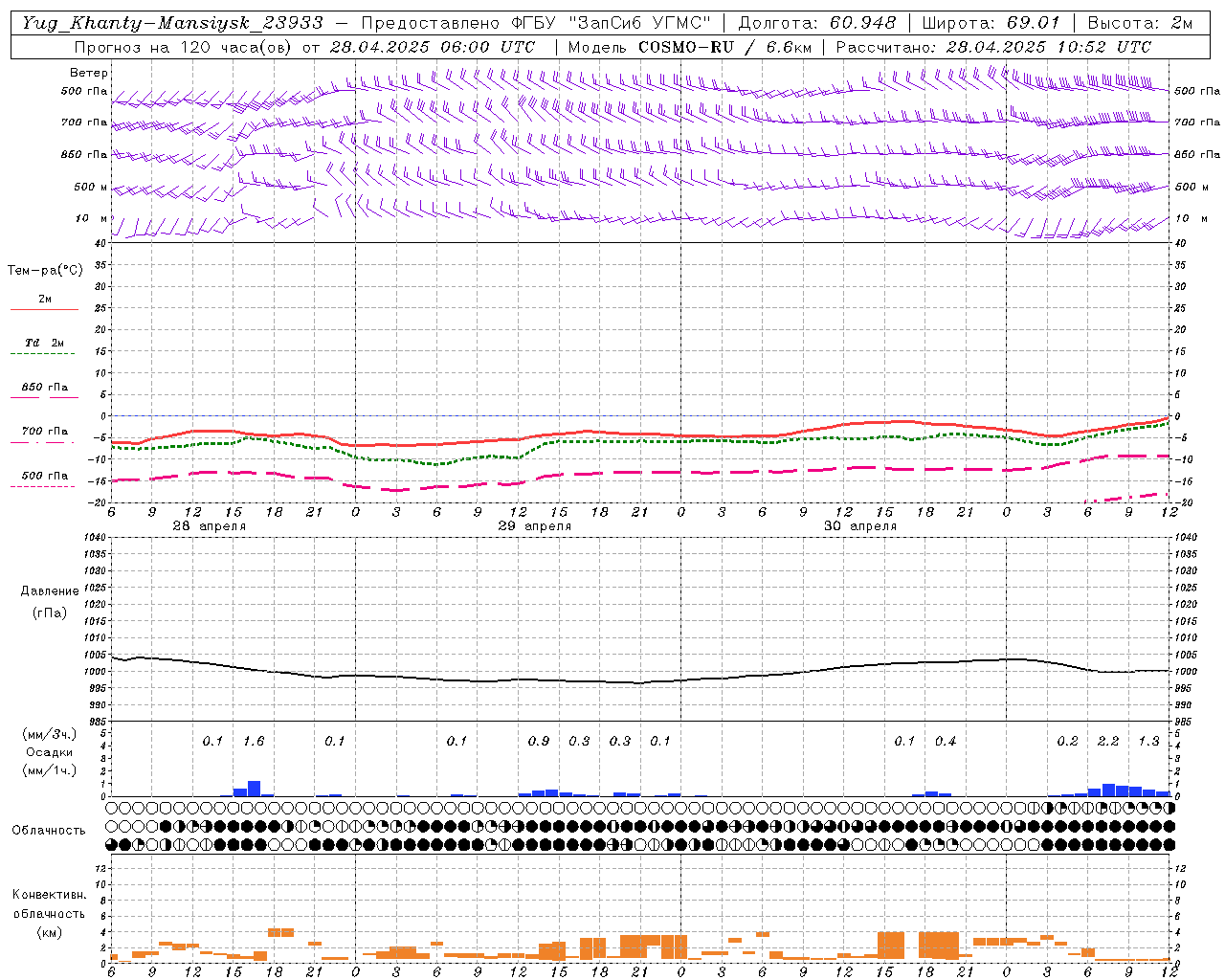Click the 0.9 precipitation amount

tap(539, 741)
